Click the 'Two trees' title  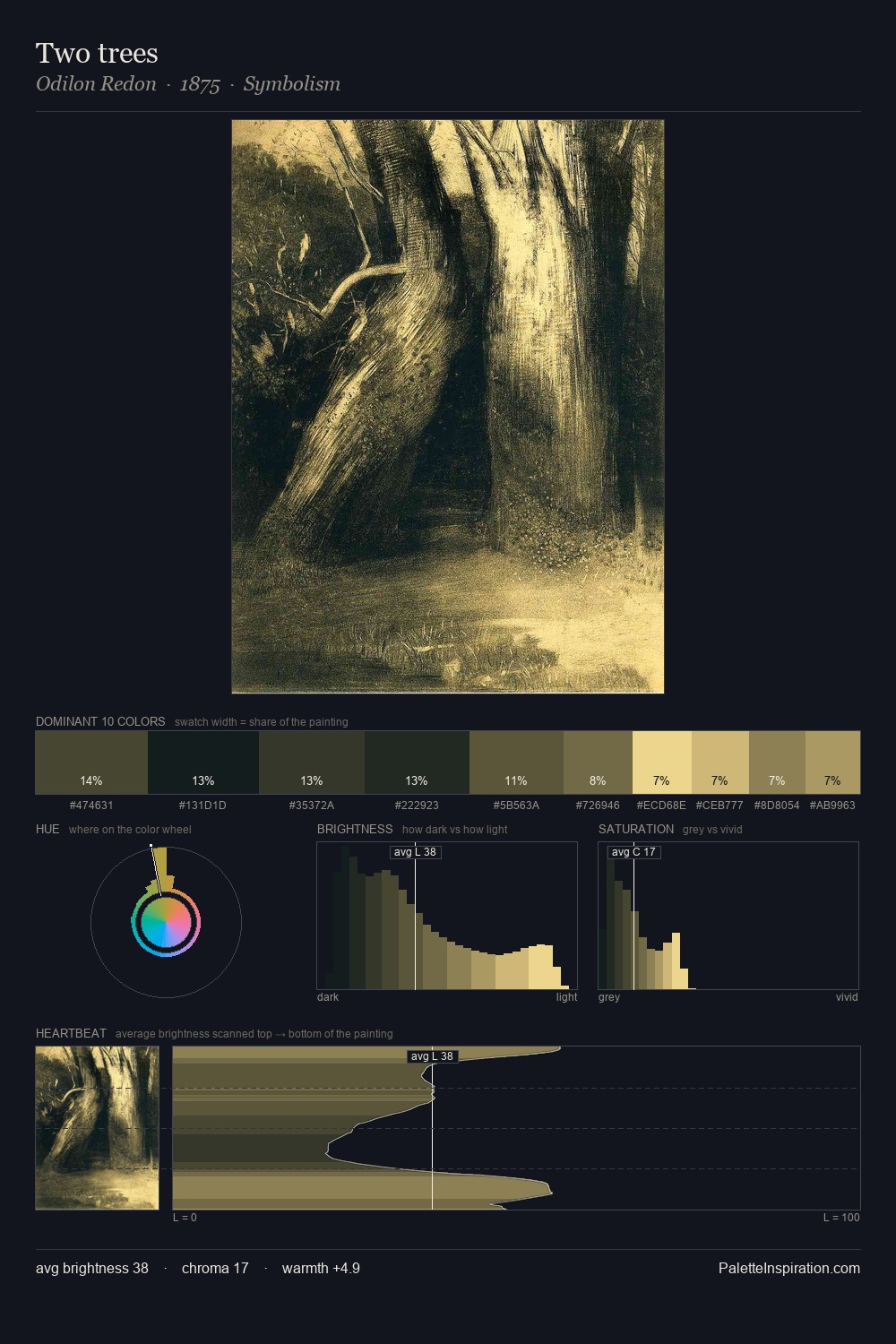click(97, 54)
